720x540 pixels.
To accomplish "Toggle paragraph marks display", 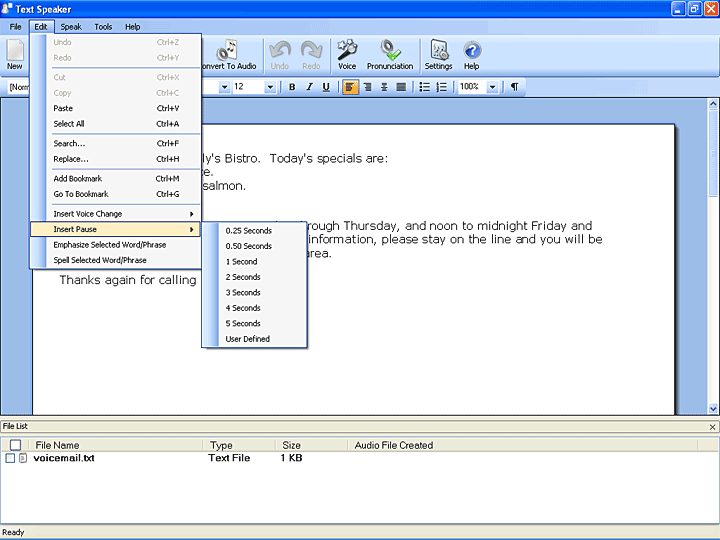I will point(514,87).
